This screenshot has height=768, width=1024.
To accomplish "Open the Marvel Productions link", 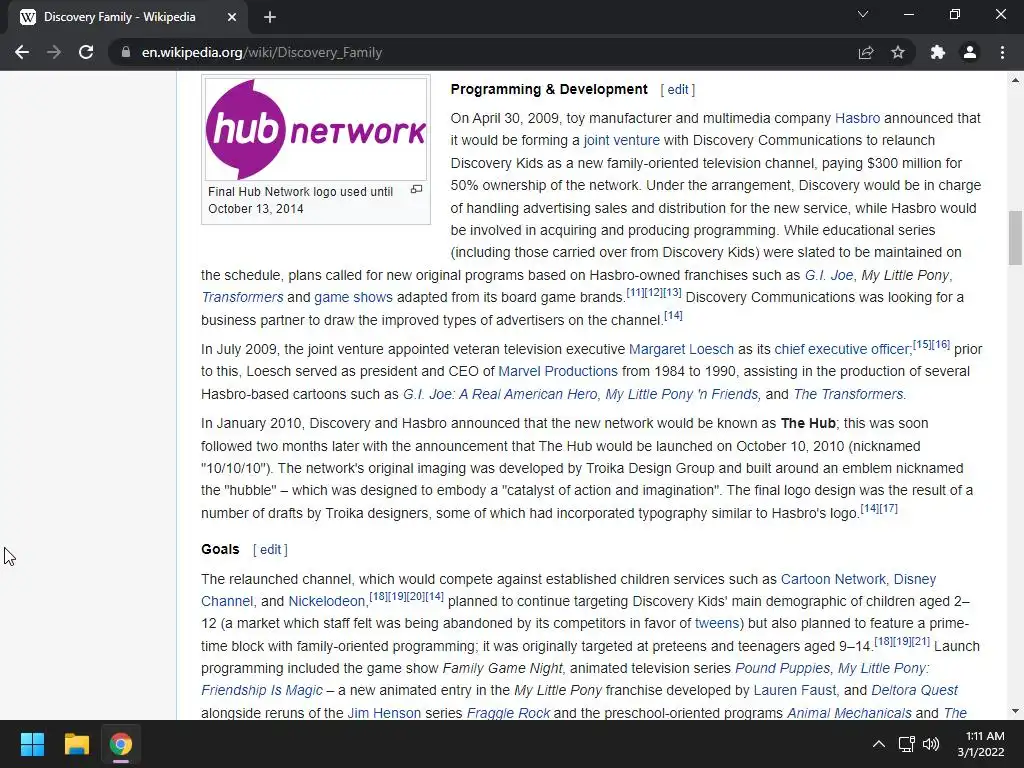I will point(558,372).
